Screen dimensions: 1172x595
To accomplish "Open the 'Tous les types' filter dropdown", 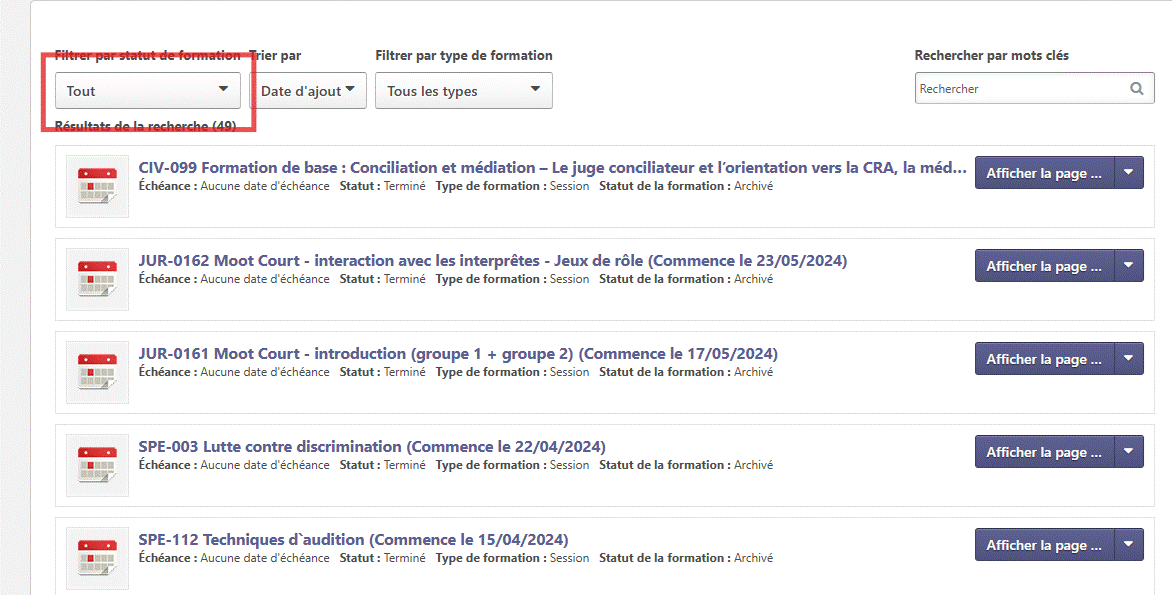I will tap(463, 90).
